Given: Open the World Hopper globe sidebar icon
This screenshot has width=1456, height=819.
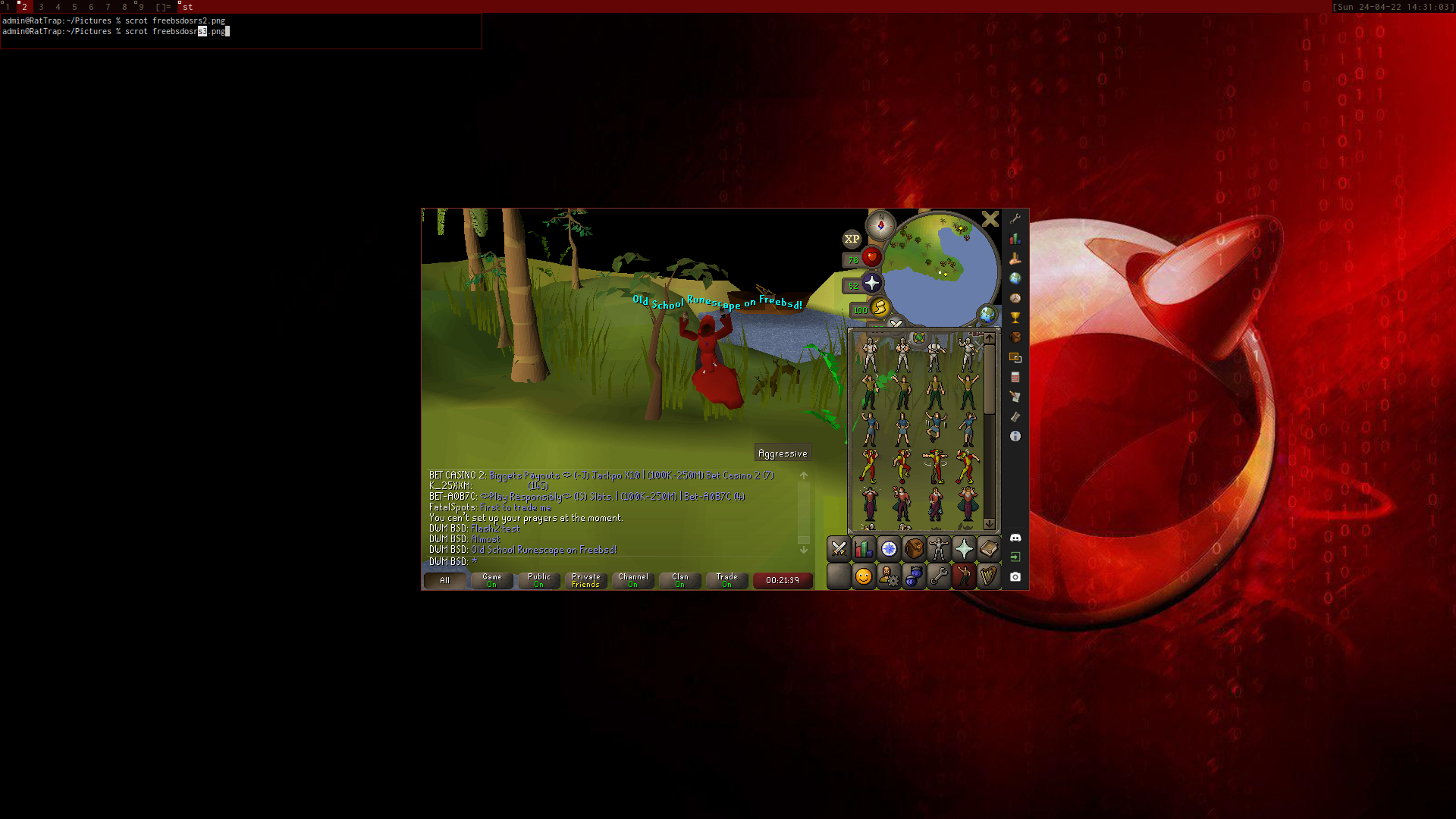Looking at the screenshot, I should (x=1015, y=278).
